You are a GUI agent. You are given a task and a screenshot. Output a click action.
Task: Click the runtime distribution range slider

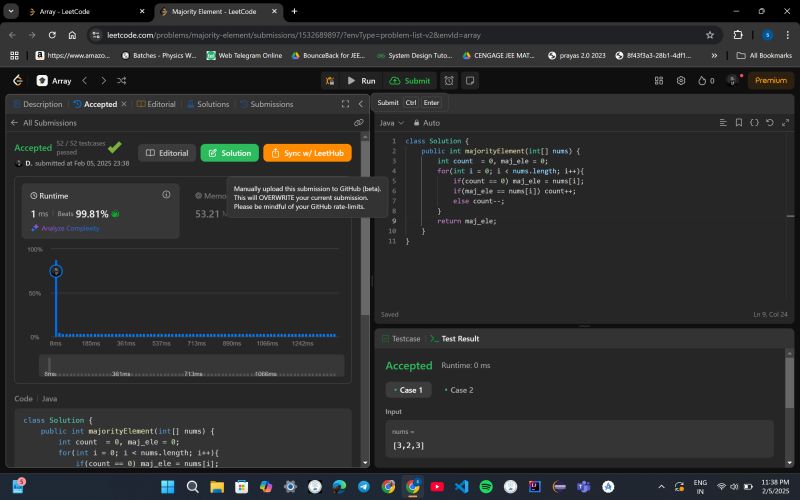tap(191, 365)
